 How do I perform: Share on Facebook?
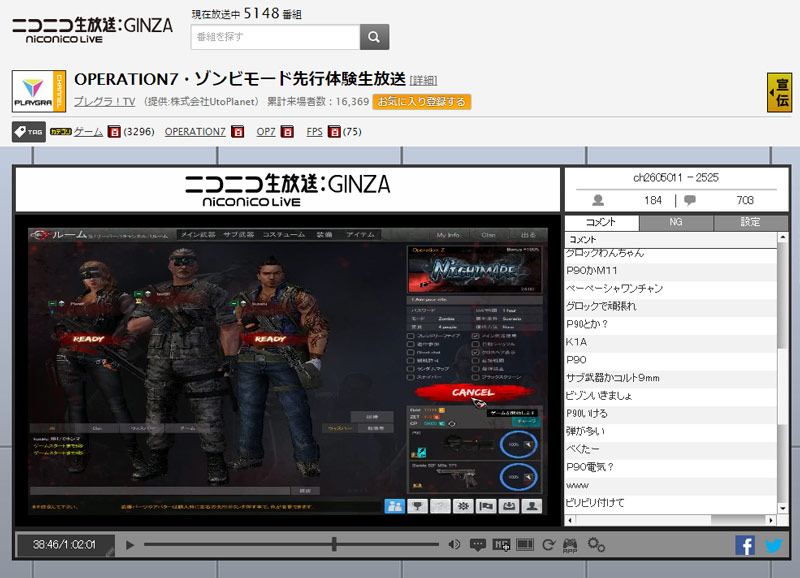[745, 545]
